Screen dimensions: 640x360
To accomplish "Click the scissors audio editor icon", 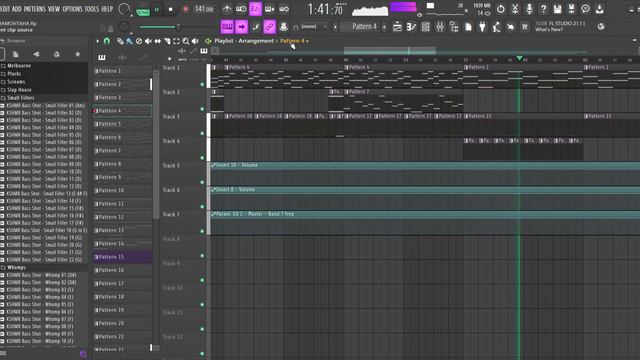I will click(x=515, y=9).
